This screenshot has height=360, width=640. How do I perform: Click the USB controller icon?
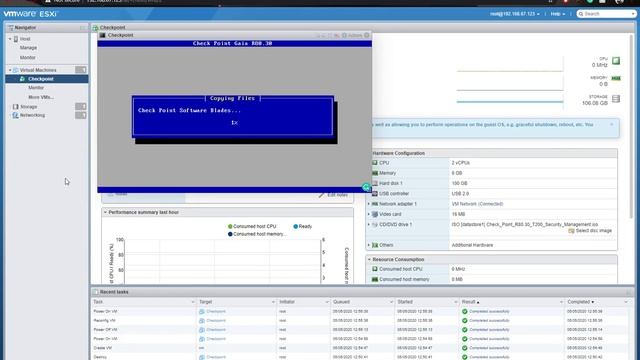375,193
